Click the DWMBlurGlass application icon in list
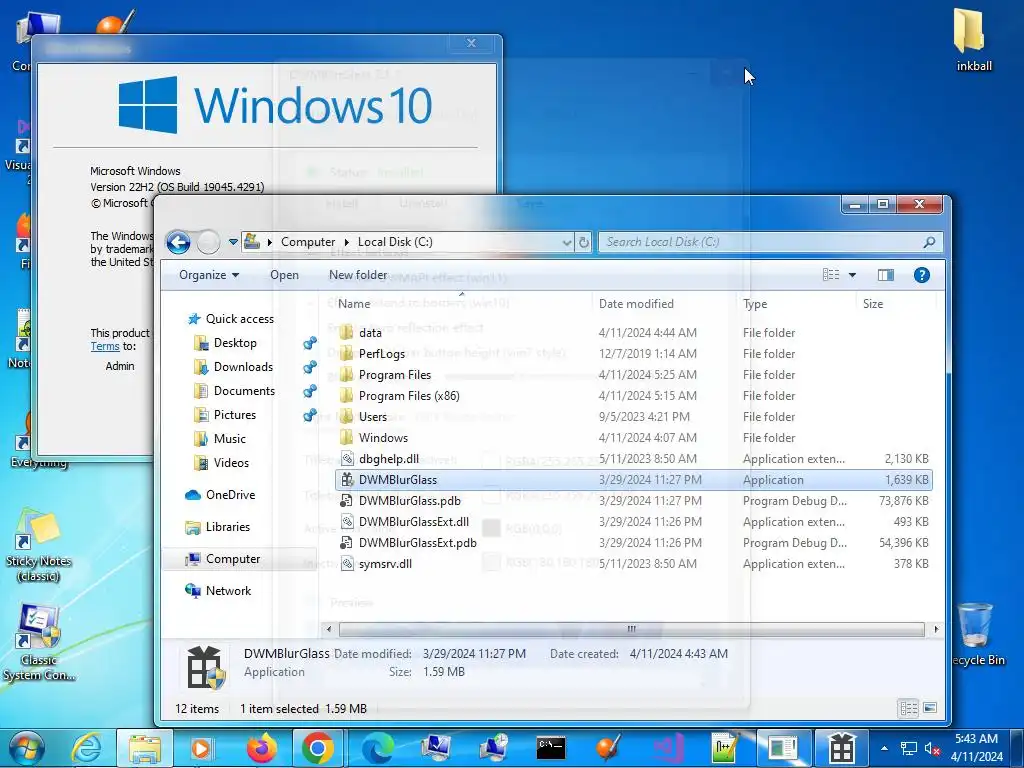The height and width of the screenshot is (768, 1024). [x=347, y=479]
